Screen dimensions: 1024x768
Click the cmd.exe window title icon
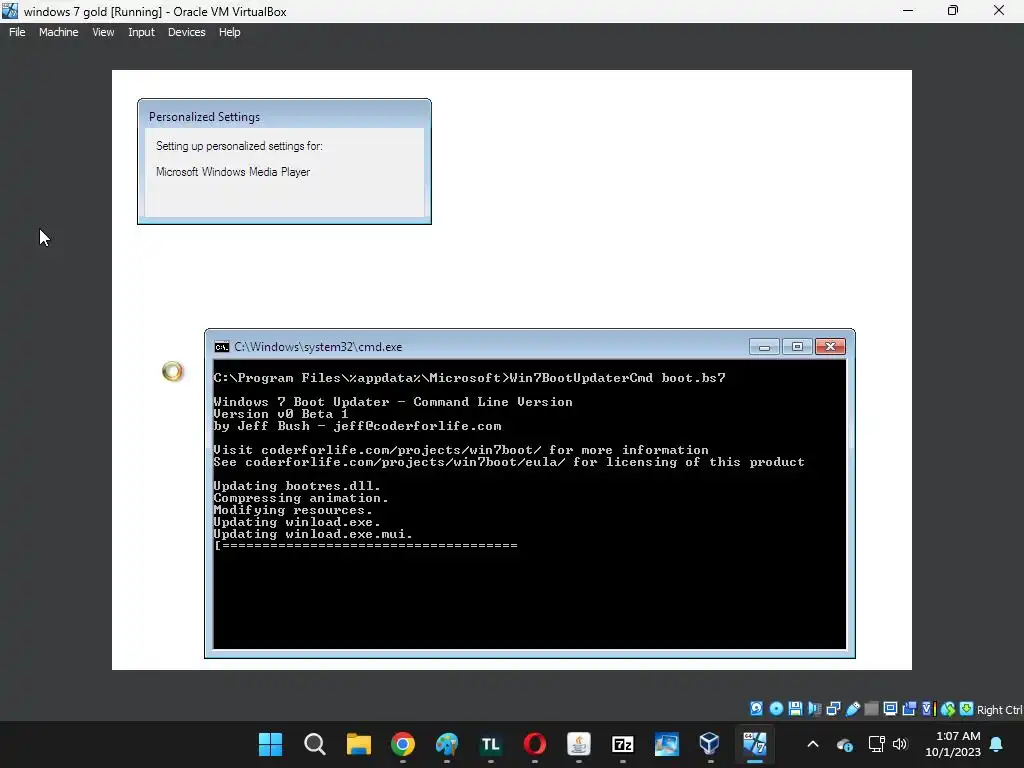point(222,347)
